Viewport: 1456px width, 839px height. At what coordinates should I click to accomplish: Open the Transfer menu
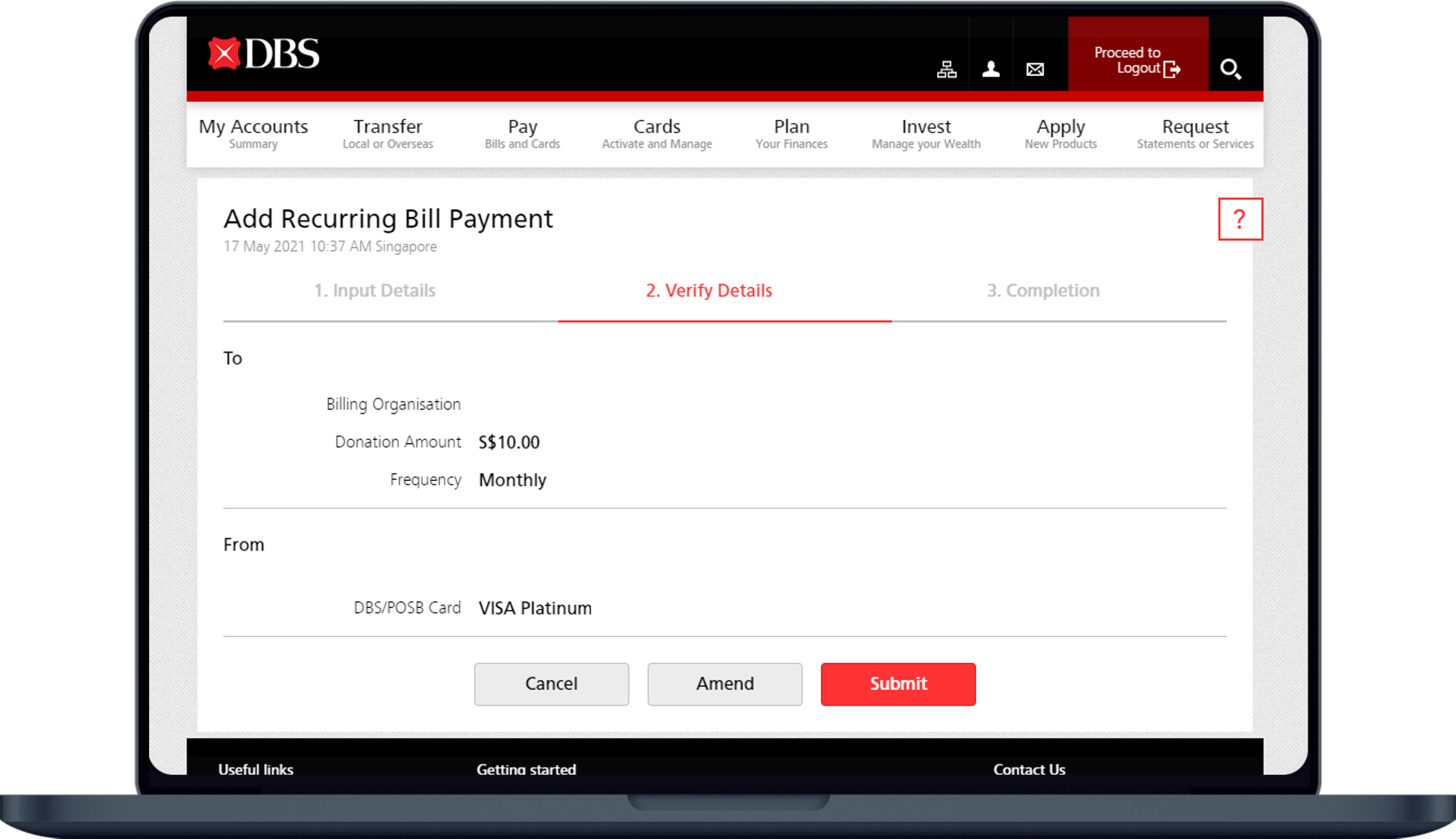pyautogui.click(x=388, y=133)
